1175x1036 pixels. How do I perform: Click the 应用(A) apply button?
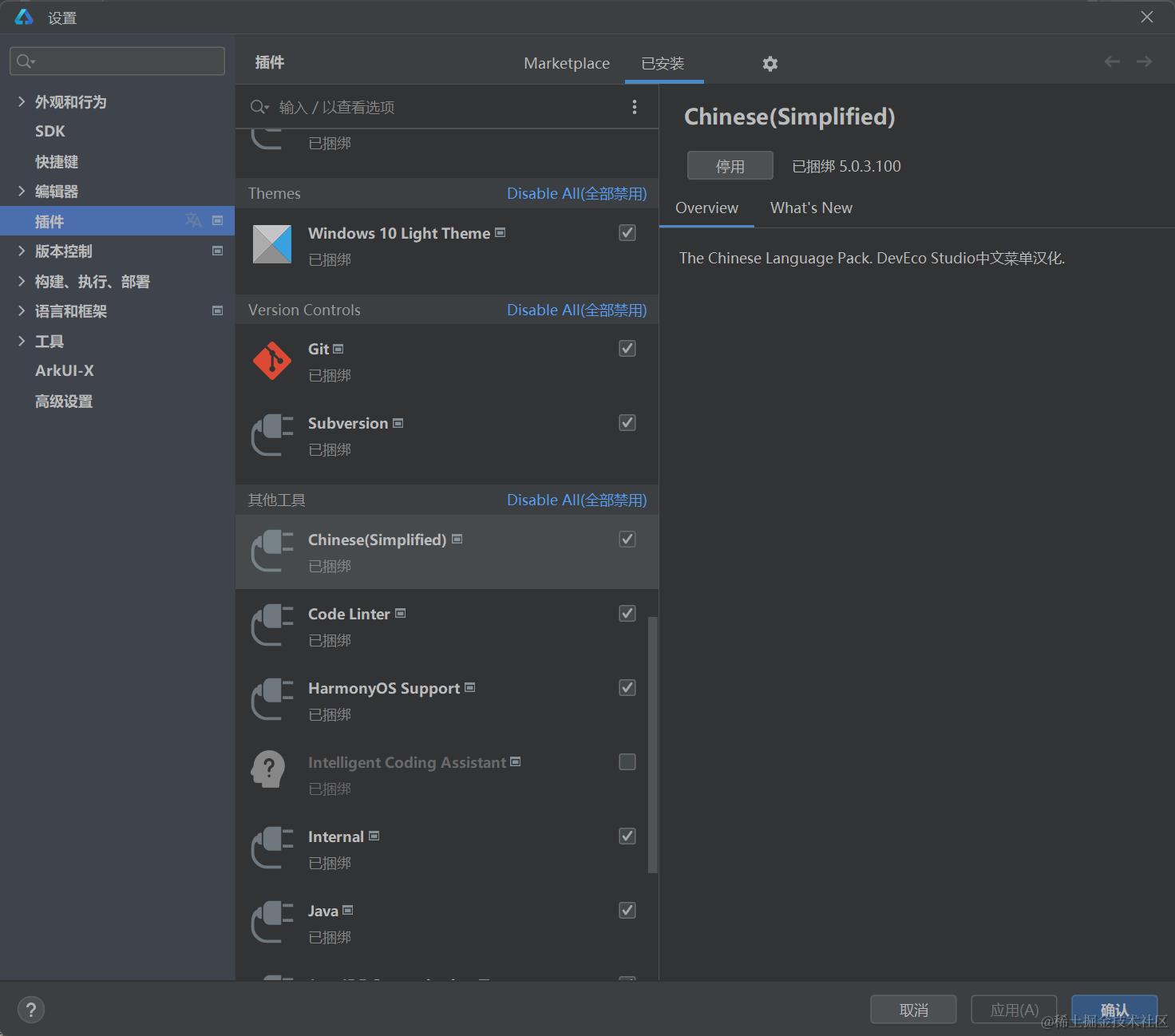(x=1014, y=1010)
